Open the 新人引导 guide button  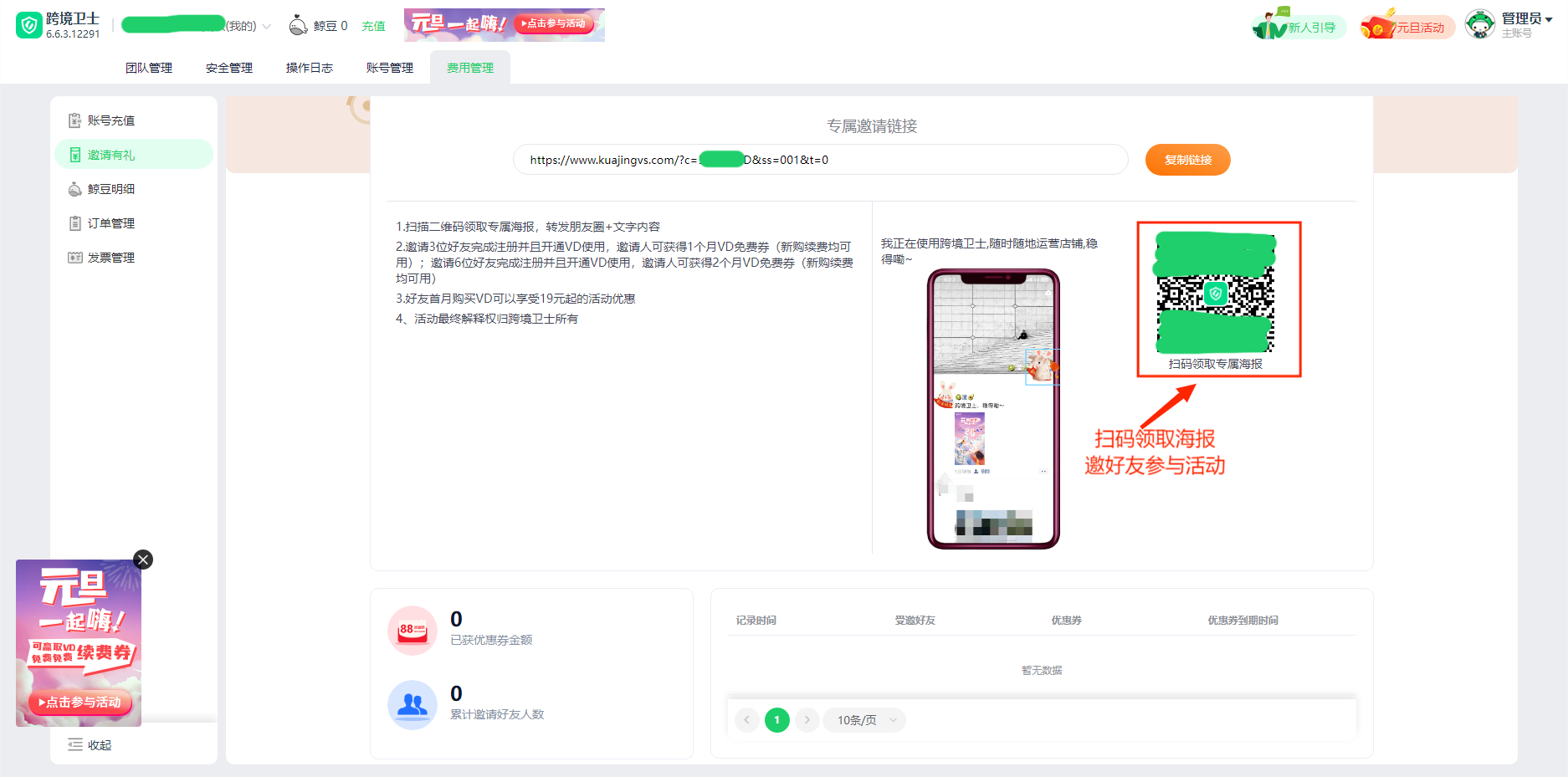[1299, 27]
